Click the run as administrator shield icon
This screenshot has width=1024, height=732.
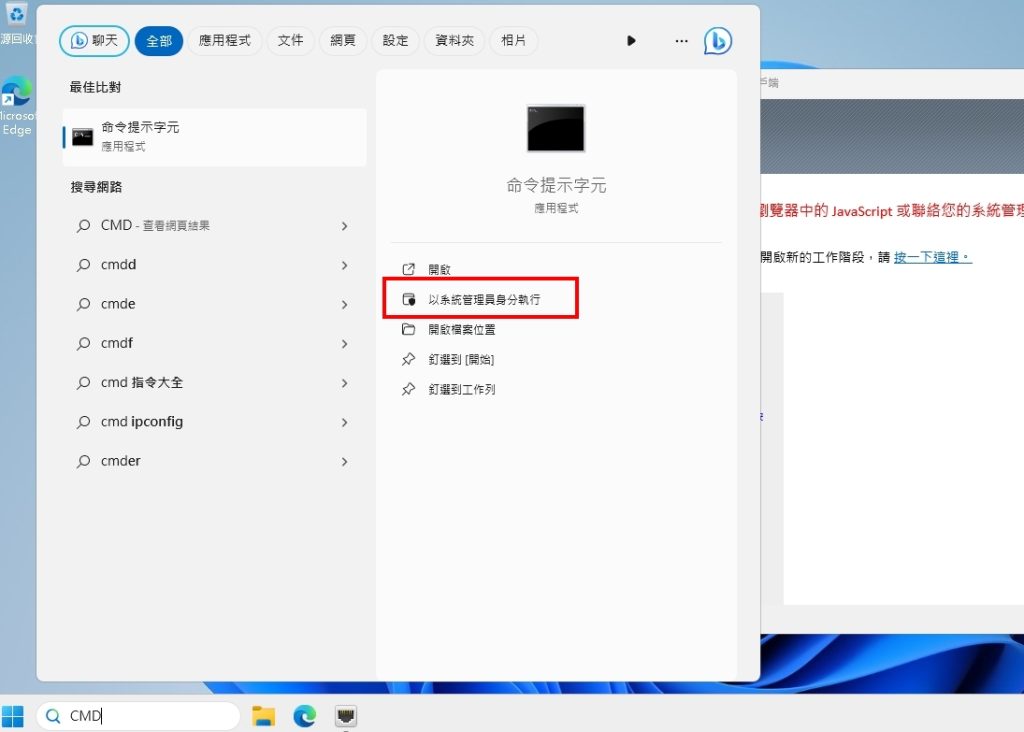[409, 299]
